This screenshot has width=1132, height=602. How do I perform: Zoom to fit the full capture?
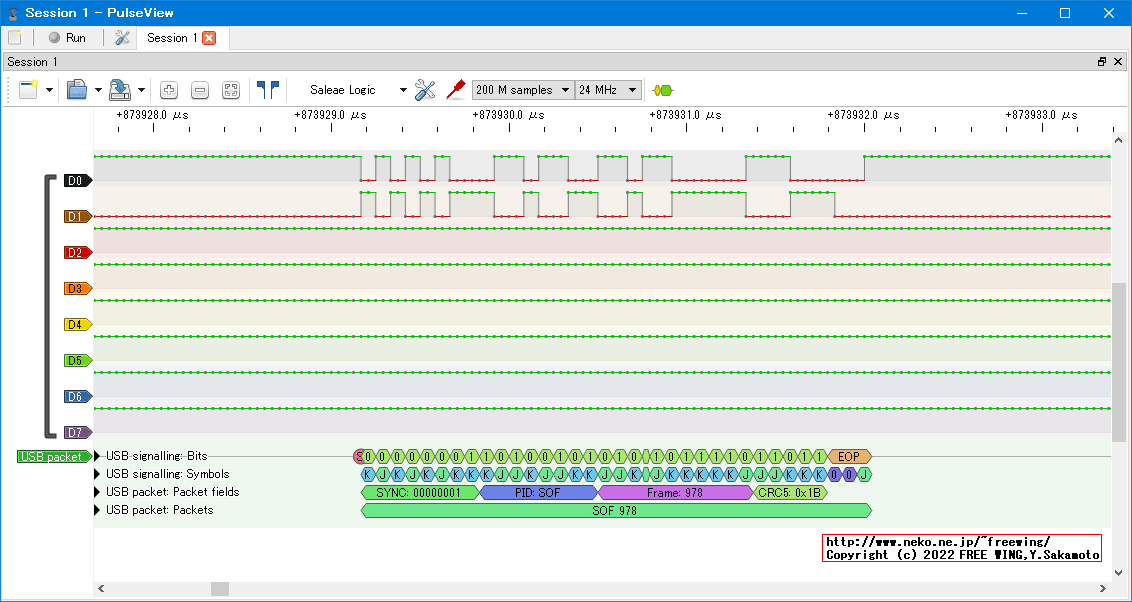231,90
